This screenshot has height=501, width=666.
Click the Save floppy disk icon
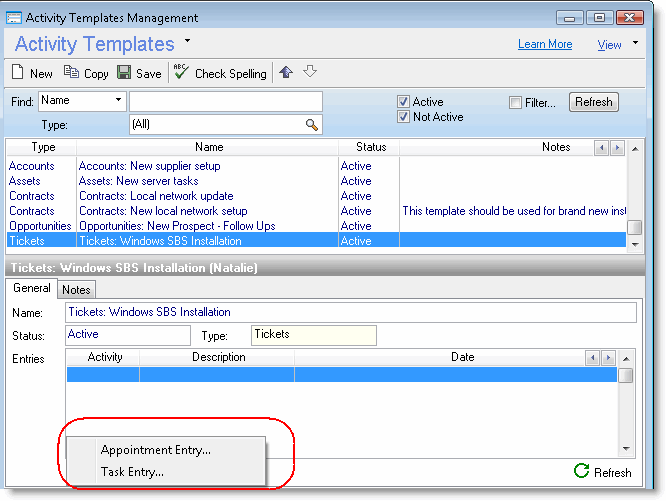tap(124, 72)
